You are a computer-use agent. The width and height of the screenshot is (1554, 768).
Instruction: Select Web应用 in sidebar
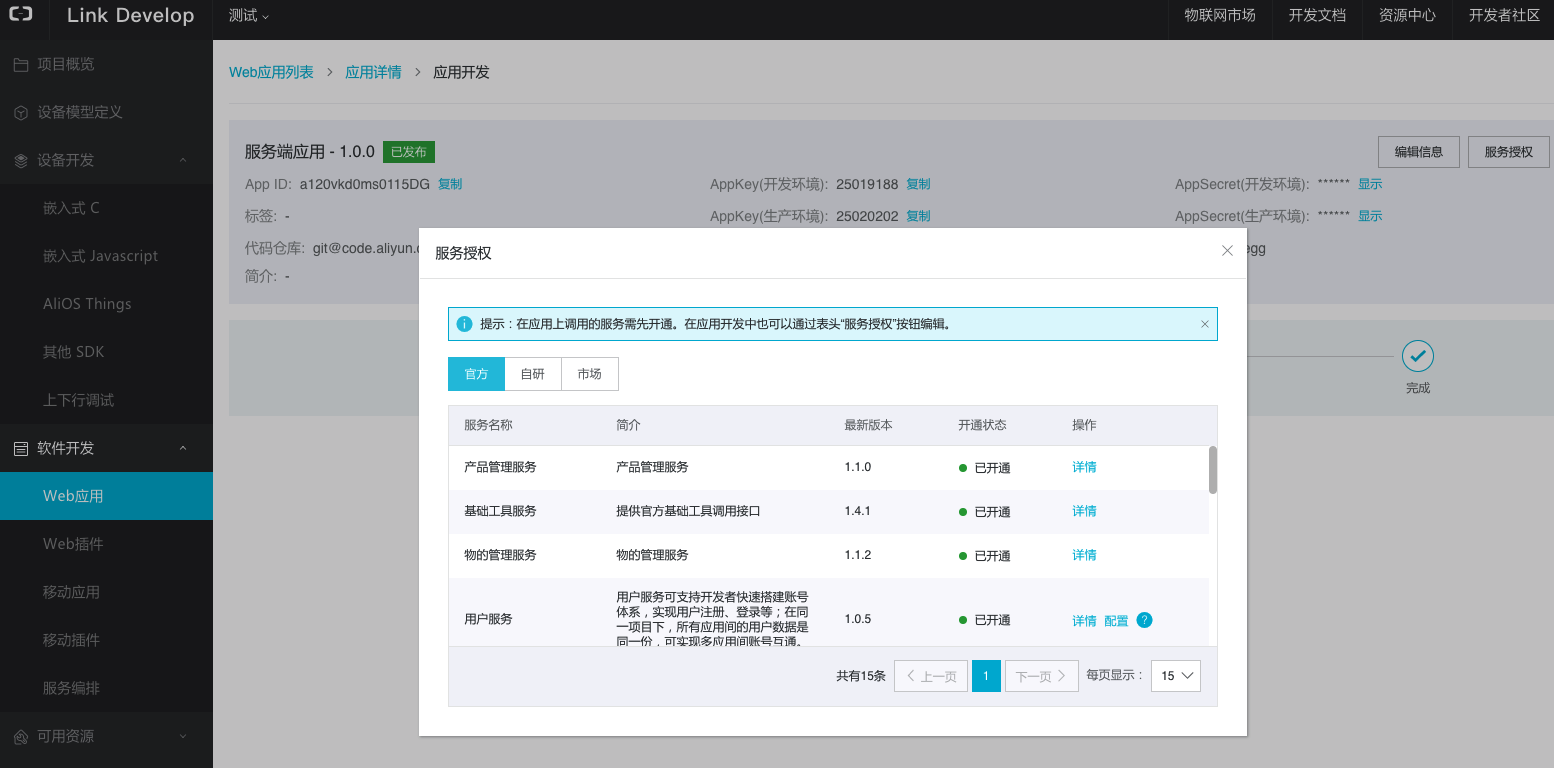click(x=106, y=496)
